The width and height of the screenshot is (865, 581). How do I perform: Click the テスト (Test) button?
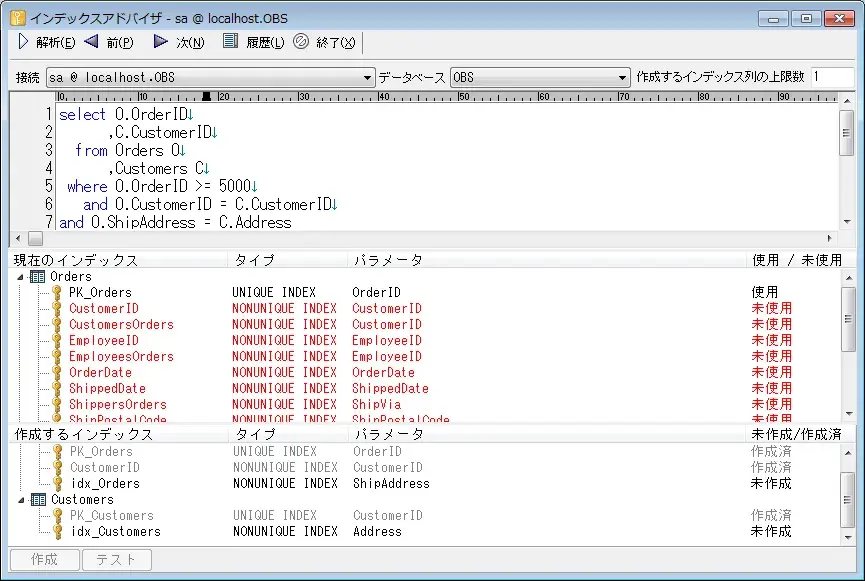(116, 560)
